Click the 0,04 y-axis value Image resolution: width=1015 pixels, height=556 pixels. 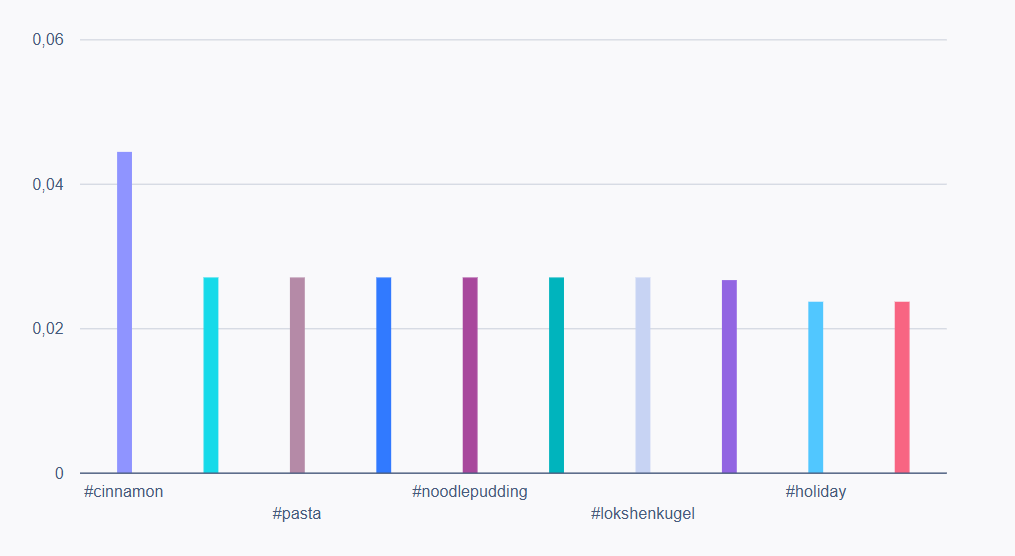click(48, 185)
